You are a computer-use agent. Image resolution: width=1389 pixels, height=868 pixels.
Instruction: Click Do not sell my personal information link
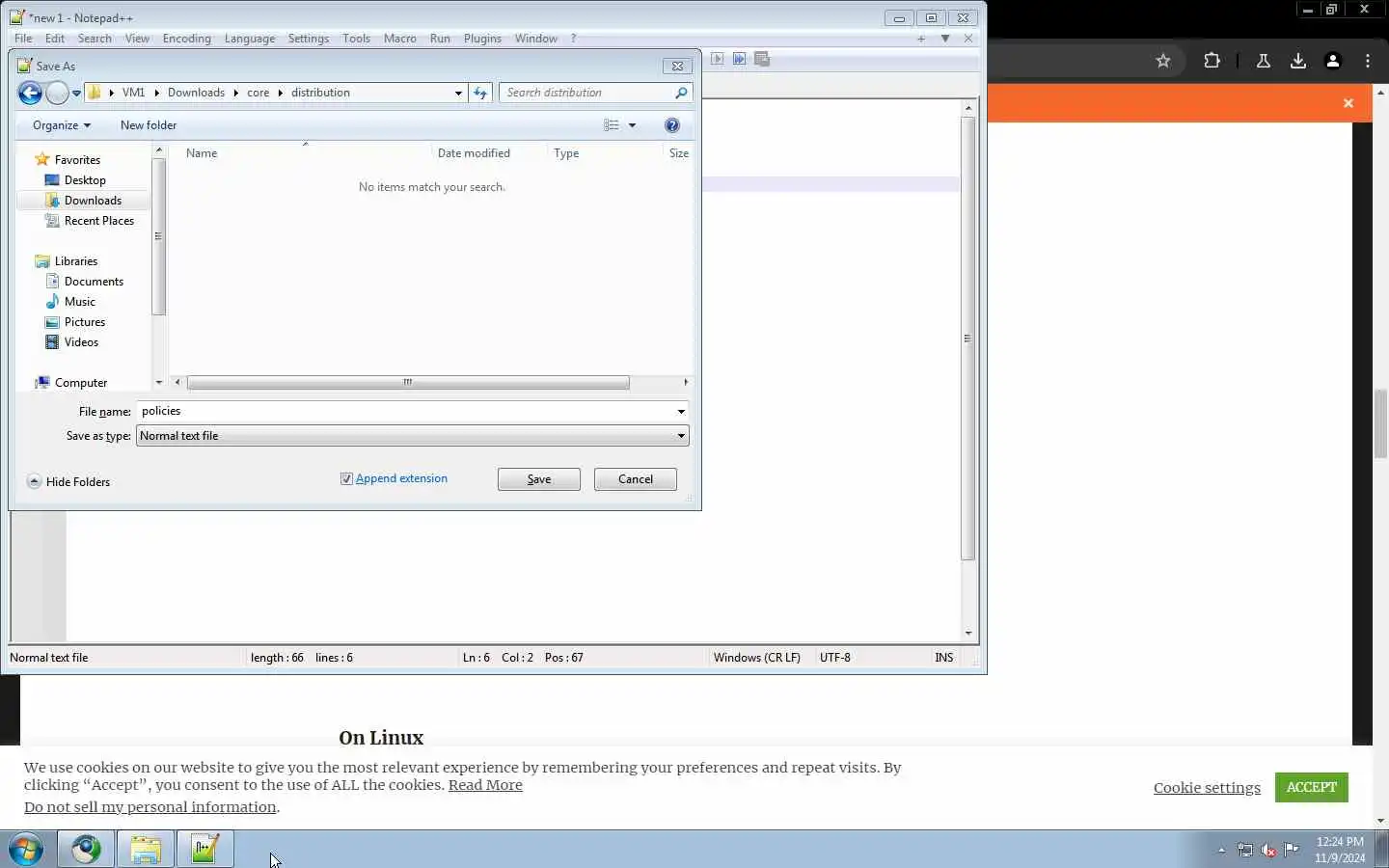(x=150, y=807)
